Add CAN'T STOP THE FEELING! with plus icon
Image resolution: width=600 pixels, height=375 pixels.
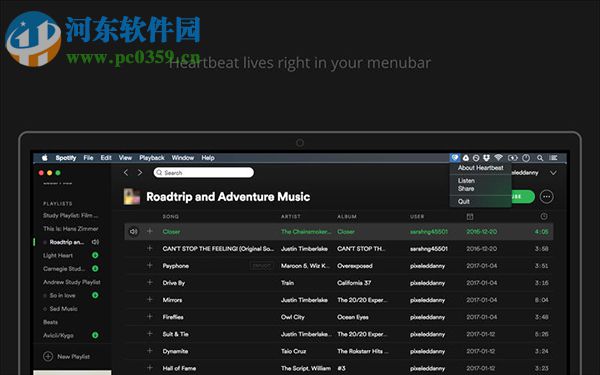[150, 248]
